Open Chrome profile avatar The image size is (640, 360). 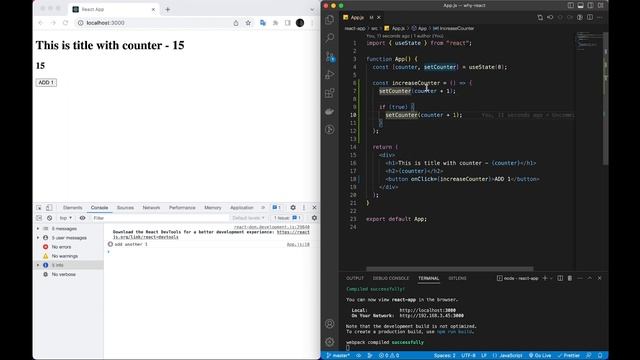tap(300, 23)
